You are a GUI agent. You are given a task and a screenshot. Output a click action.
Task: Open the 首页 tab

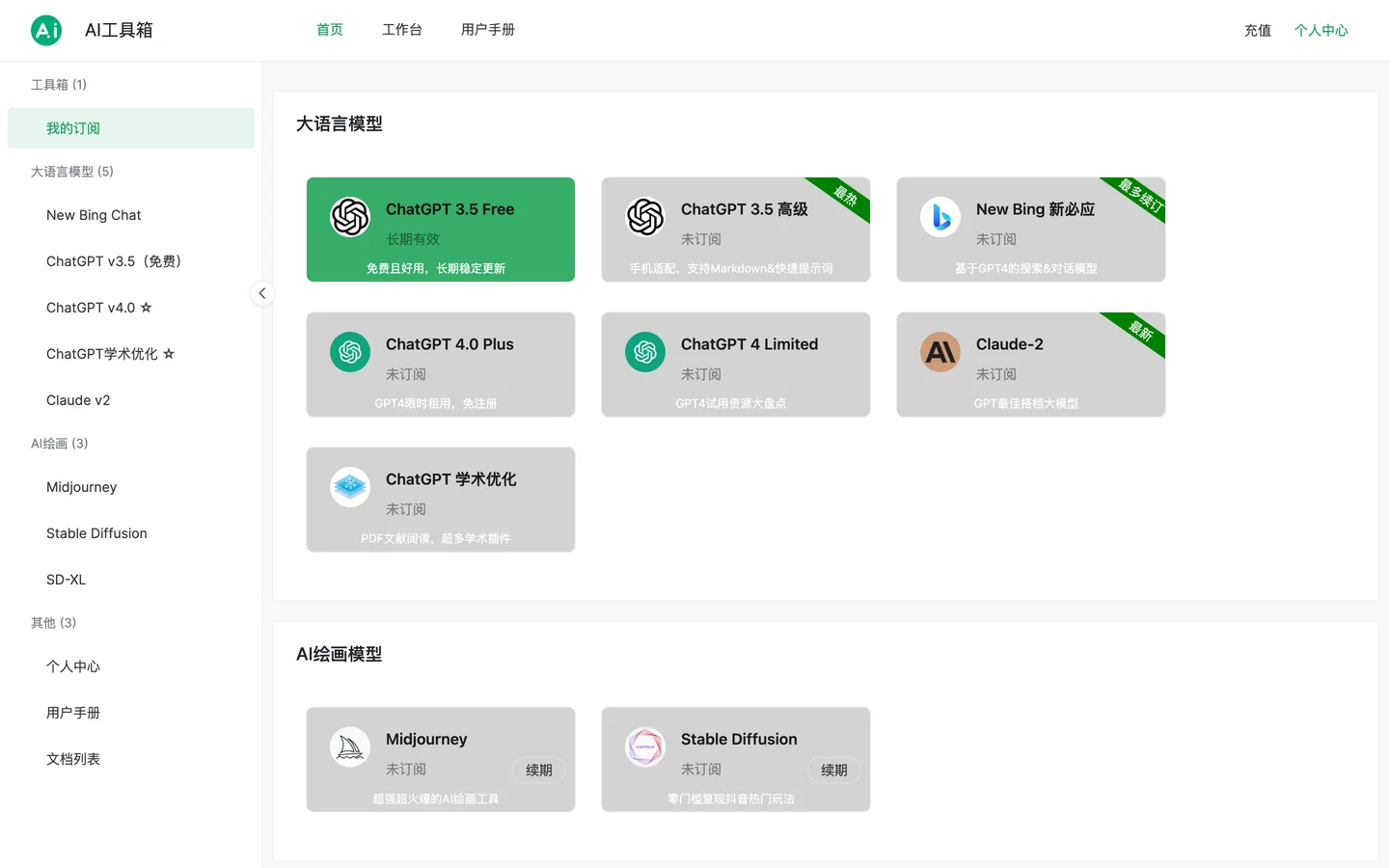330,30
